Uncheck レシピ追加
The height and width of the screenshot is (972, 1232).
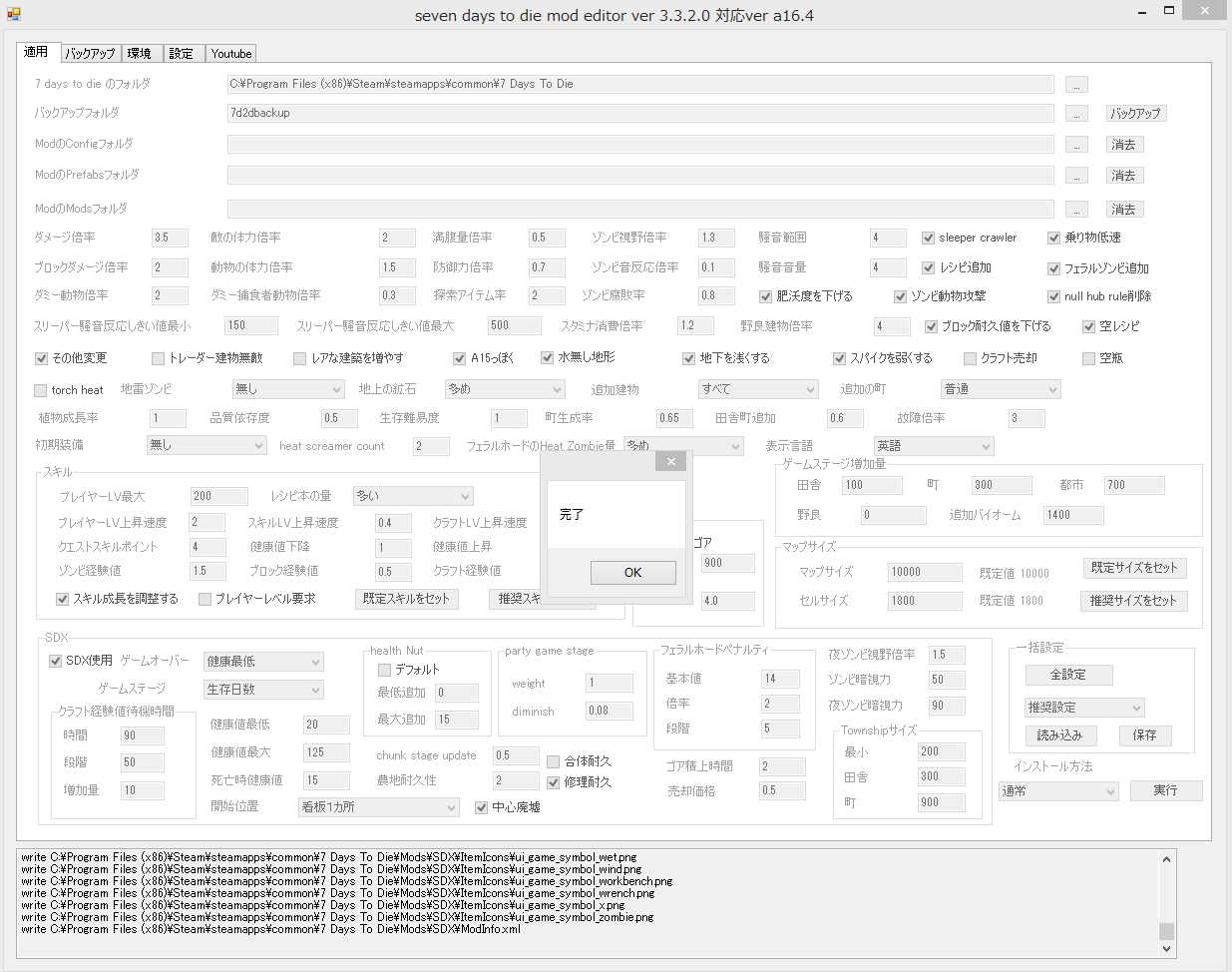pos(929,267)
